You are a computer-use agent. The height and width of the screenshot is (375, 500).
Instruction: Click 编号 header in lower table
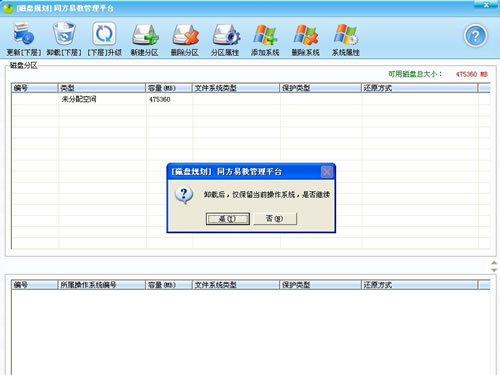(35, 285)
